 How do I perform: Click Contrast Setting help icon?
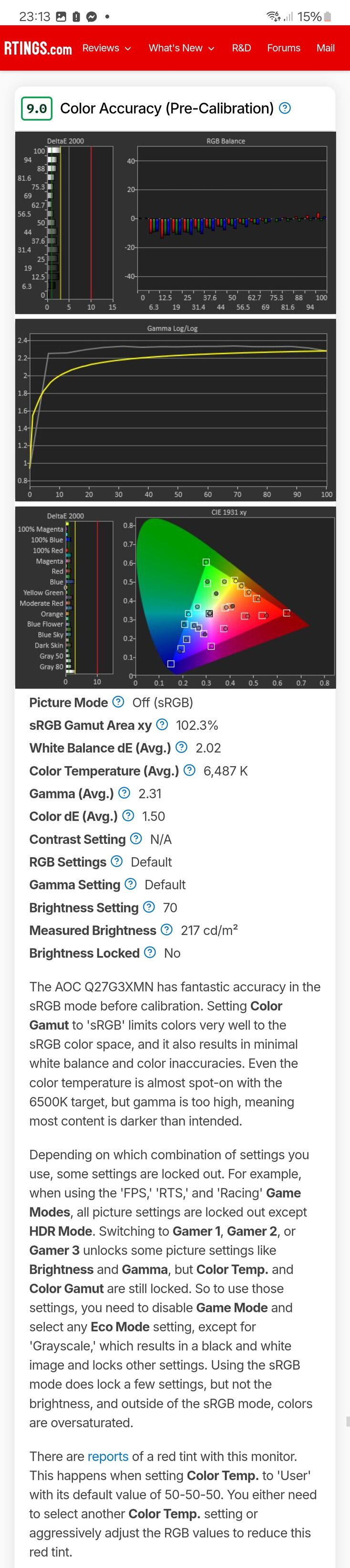pos(136,838)
